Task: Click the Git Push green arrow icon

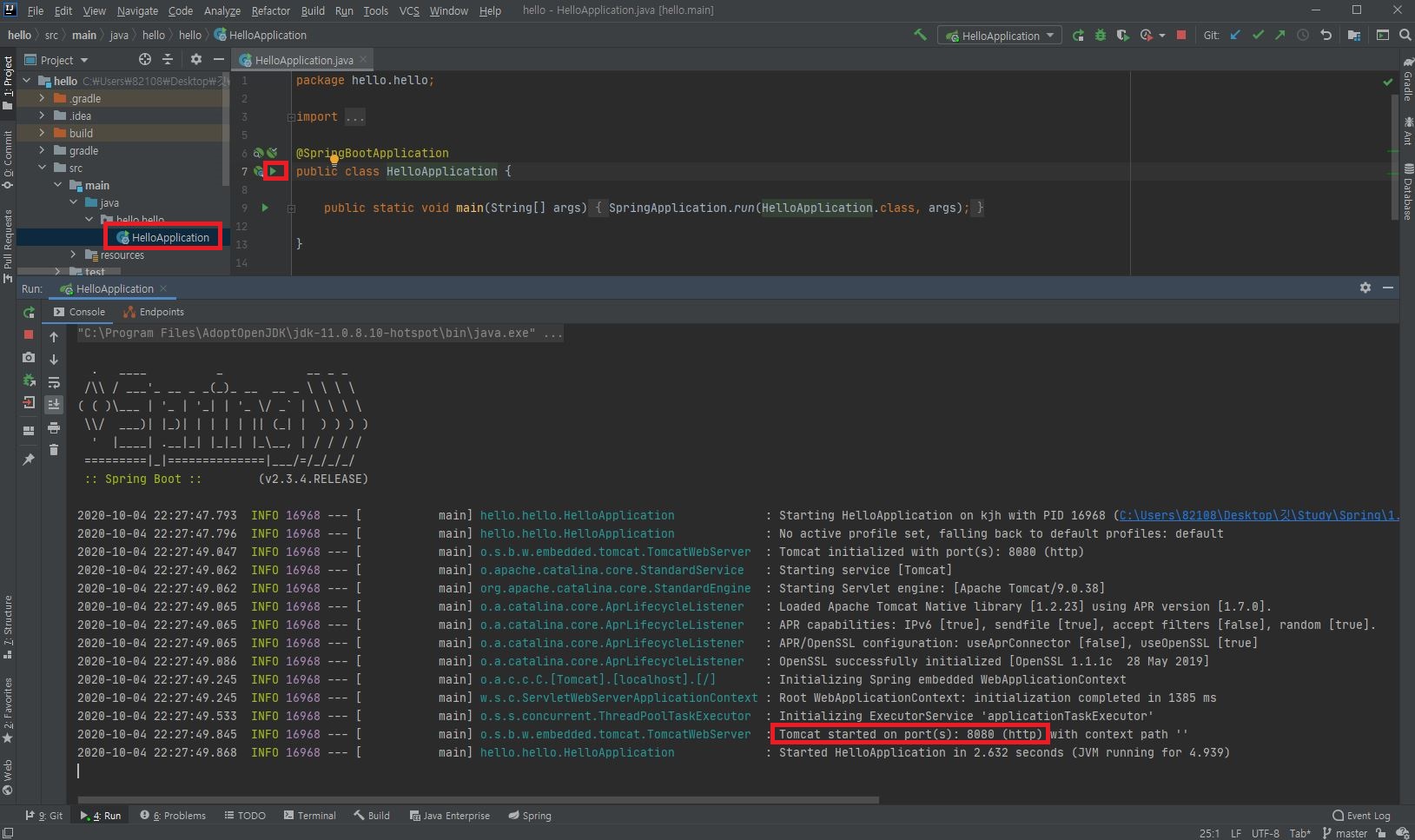Action: pyautogui.click(x=1280, y=35)
